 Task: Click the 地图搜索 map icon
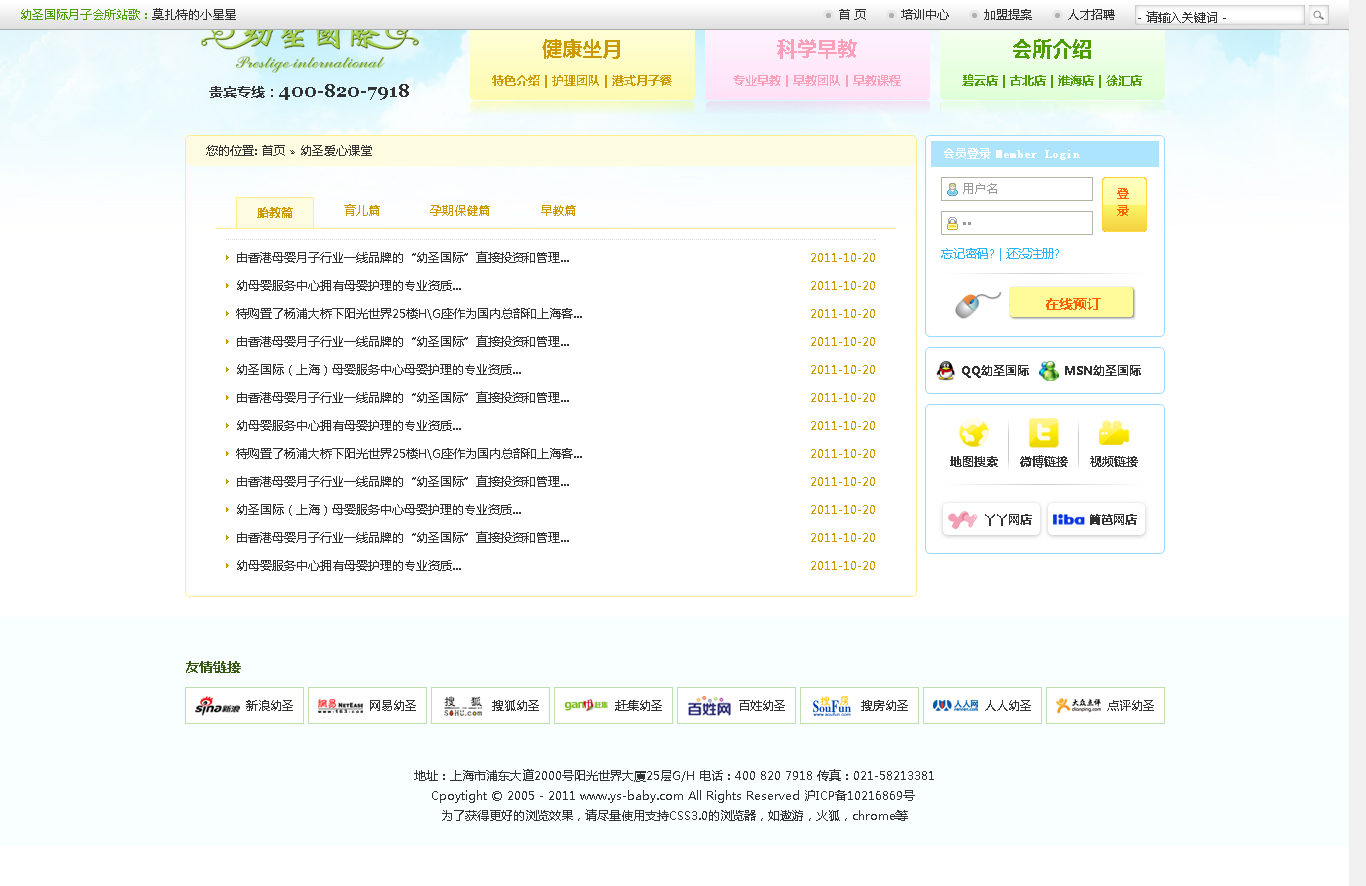(x=973, y=434)
